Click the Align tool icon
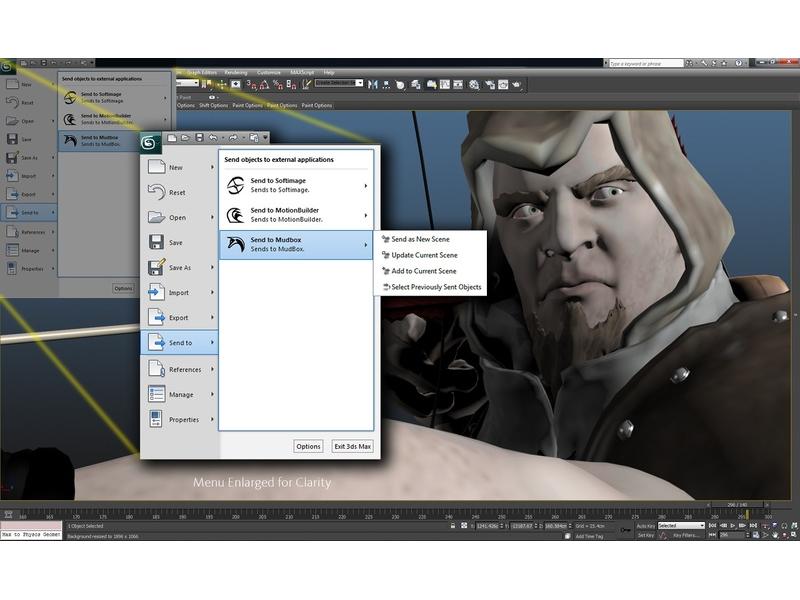Image resolution: width=800 pixels, height=600 pixels. (387, 85)
